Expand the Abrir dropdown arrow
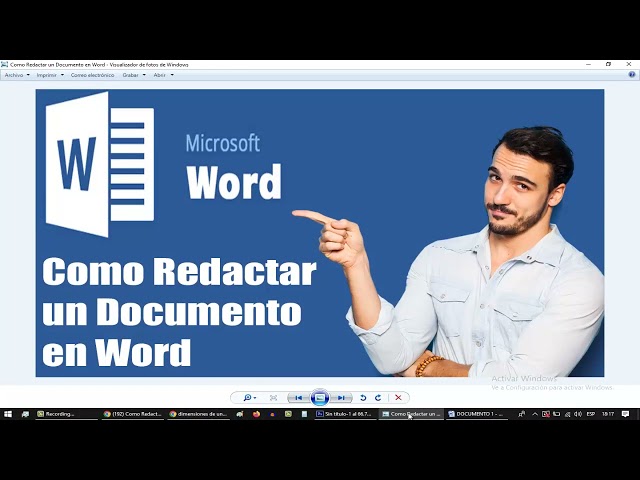 [172, 75]
